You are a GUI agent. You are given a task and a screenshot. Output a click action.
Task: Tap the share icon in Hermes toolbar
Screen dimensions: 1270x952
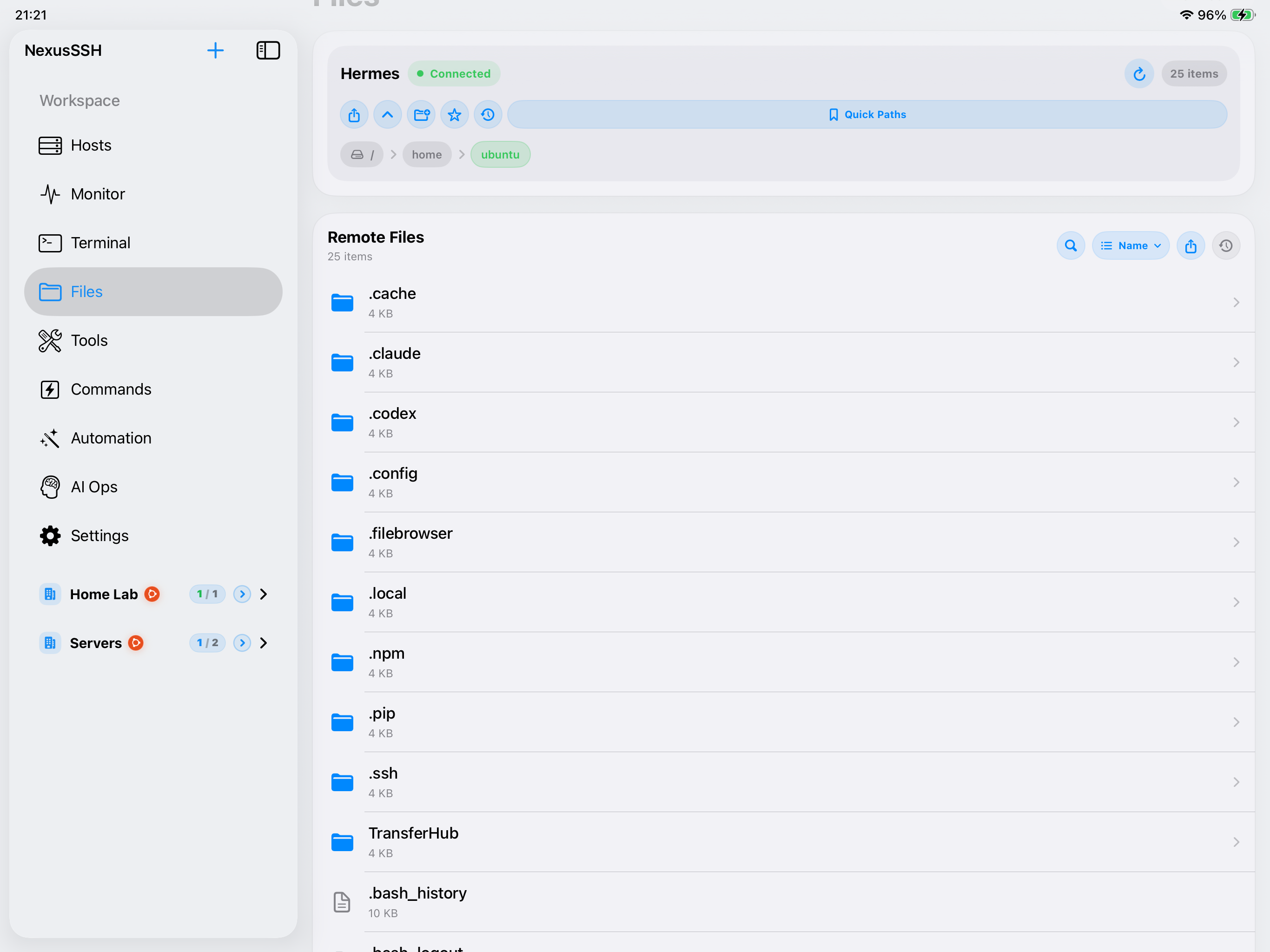(x=354, y=115)
